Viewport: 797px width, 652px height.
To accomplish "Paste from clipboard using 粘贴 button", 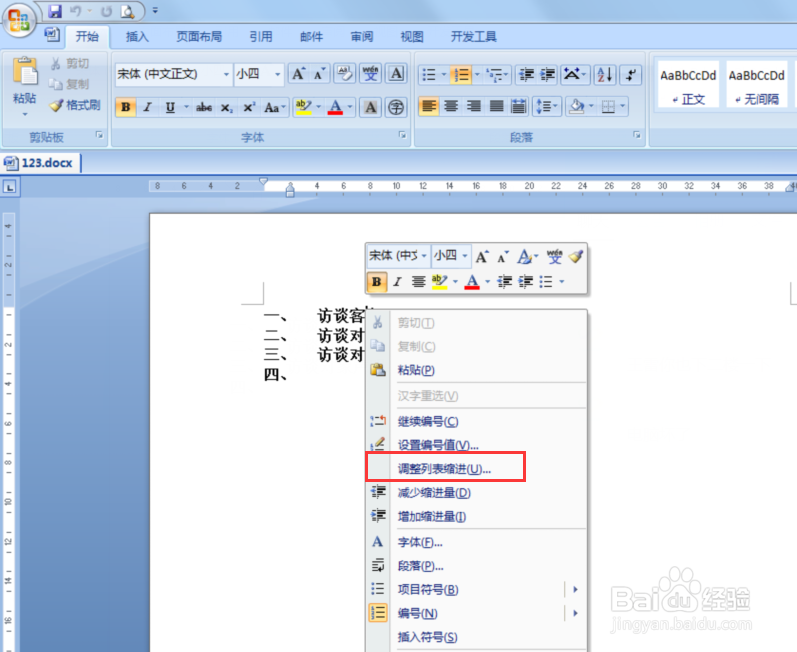I will point(24,86).
